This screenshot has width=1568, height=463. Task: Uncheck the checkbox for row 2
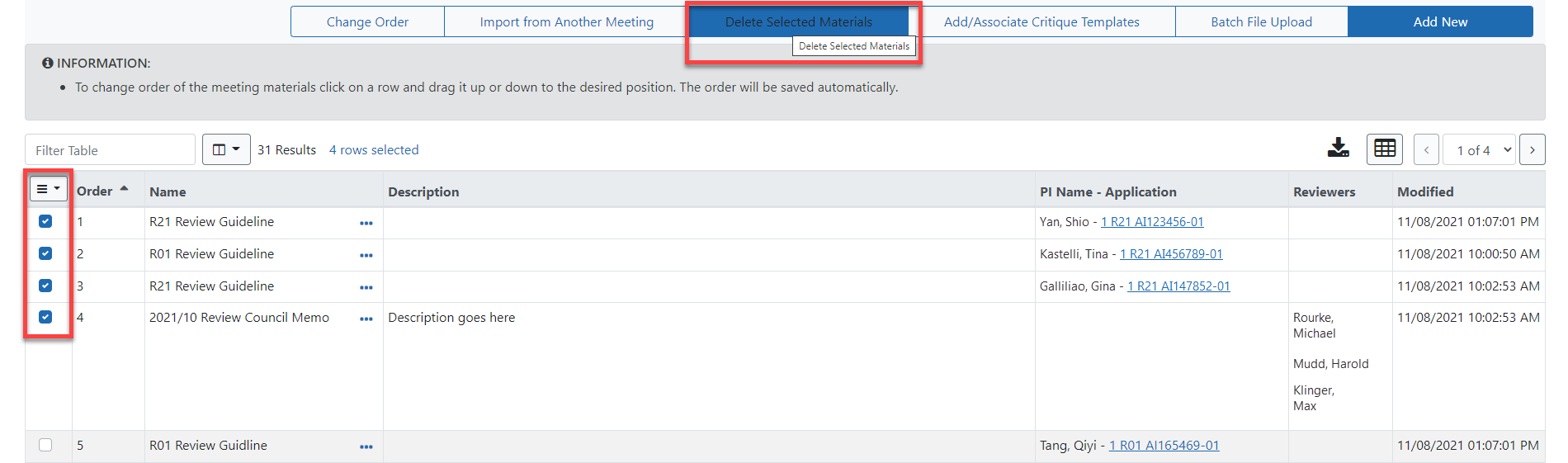pos(45,253)
